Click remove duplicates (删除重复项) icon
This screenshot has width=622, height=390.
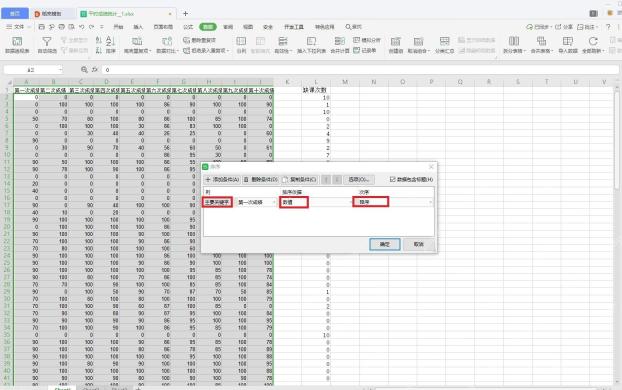pos(186,40)
